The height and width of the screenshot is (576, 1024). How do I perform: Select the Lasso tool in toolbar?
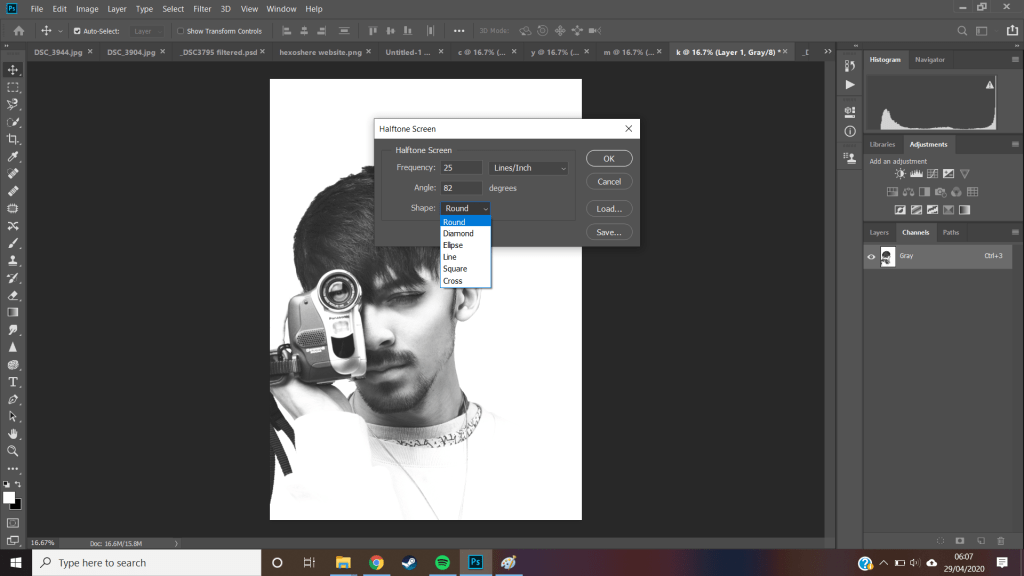coord(13,104)
